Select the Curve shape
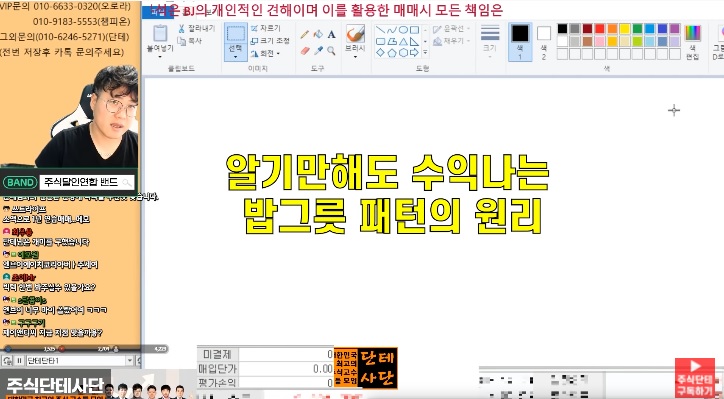The width and height of the screenshot is (724, 399). 392,30
